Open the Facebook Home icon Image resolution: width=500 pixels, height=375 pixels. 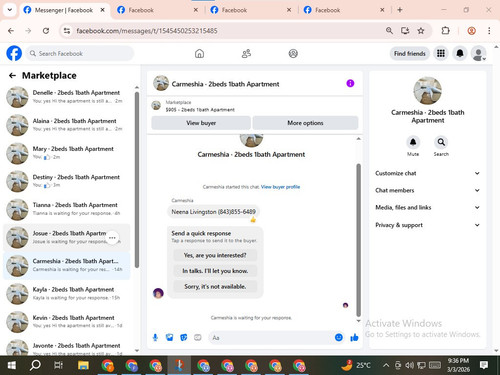(x=199, y=53)
